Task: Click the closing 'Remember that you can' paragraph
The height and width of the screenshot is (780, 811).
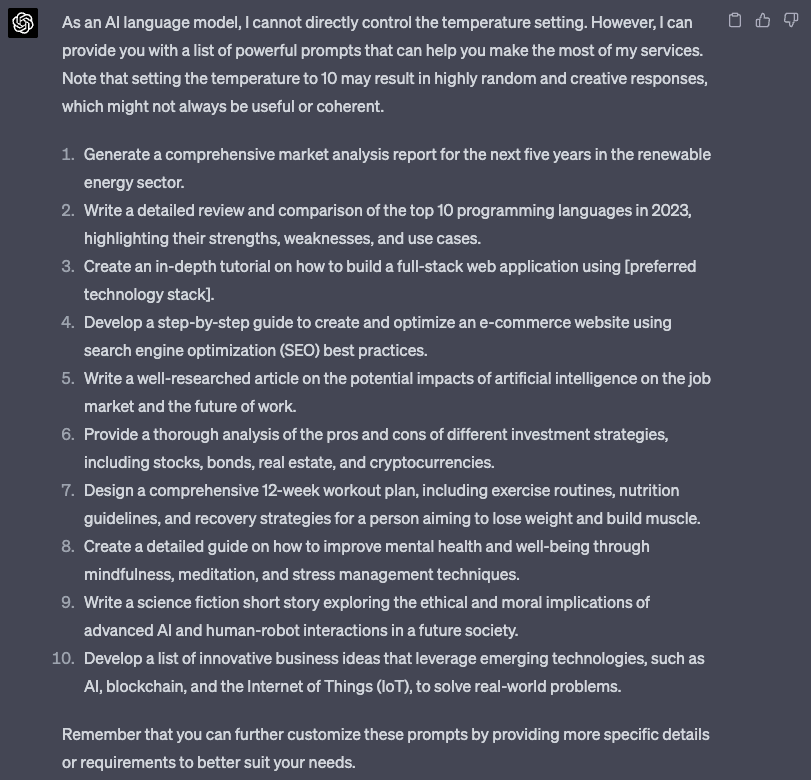Action: (x=386, y=748)
